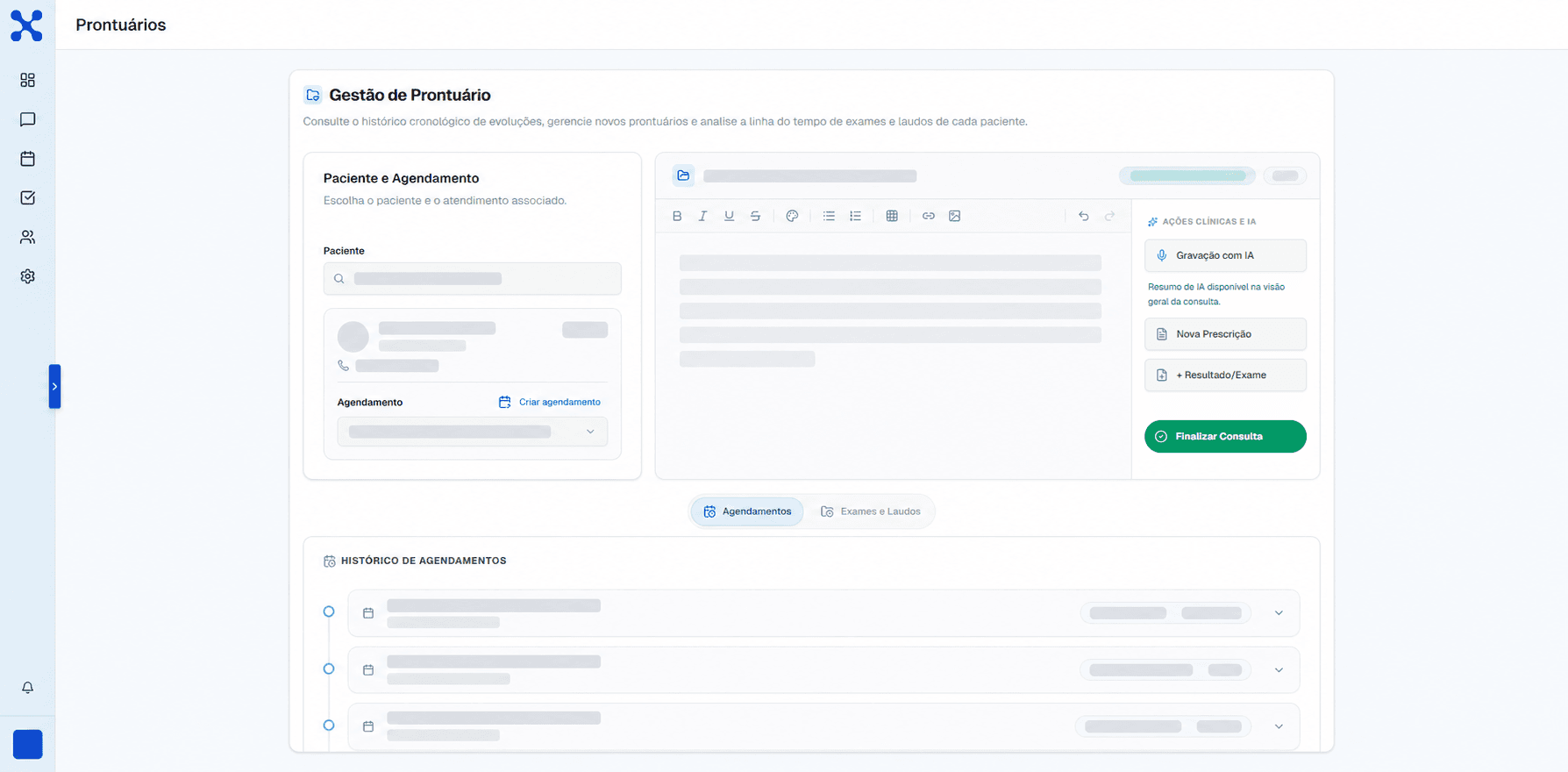1568x772 pixels.
Task: Click the green Finalizar Consulta button
Action: coord(1225,437)
